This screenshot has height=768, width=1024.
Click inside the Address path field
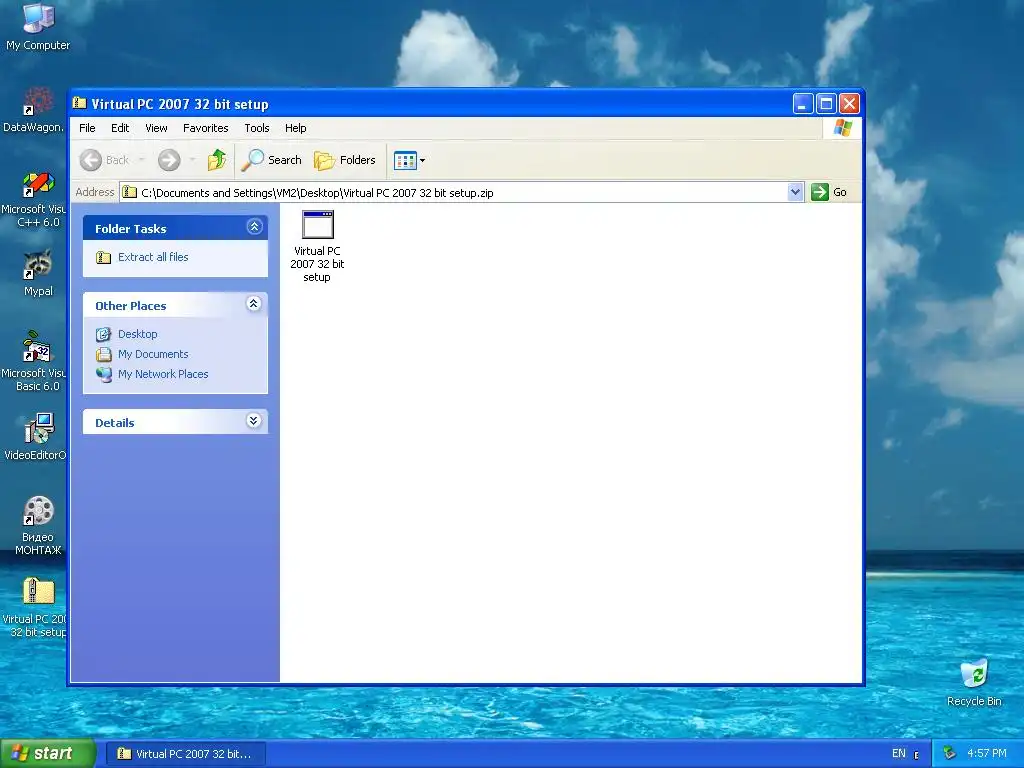(454, 193)
